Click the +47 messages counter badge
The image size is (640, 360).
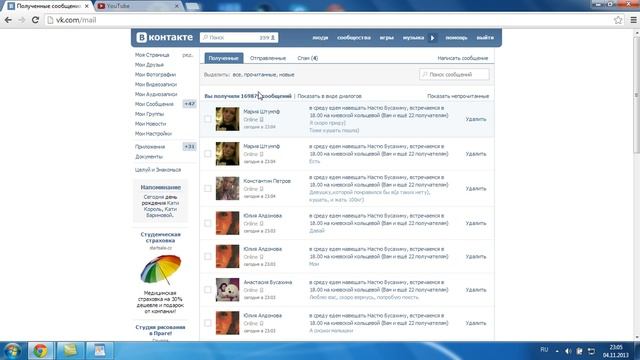[189, 104]
